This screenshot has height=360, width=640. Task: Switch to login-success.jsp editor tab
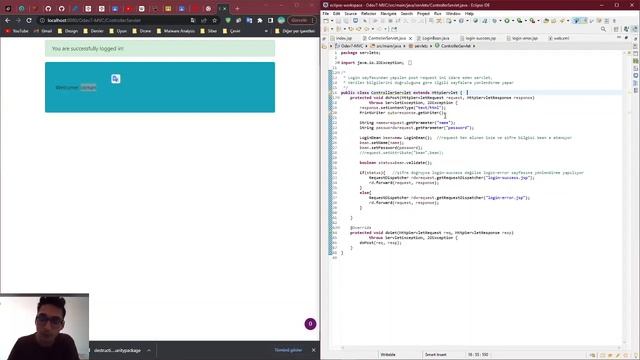tap(478, 38)
